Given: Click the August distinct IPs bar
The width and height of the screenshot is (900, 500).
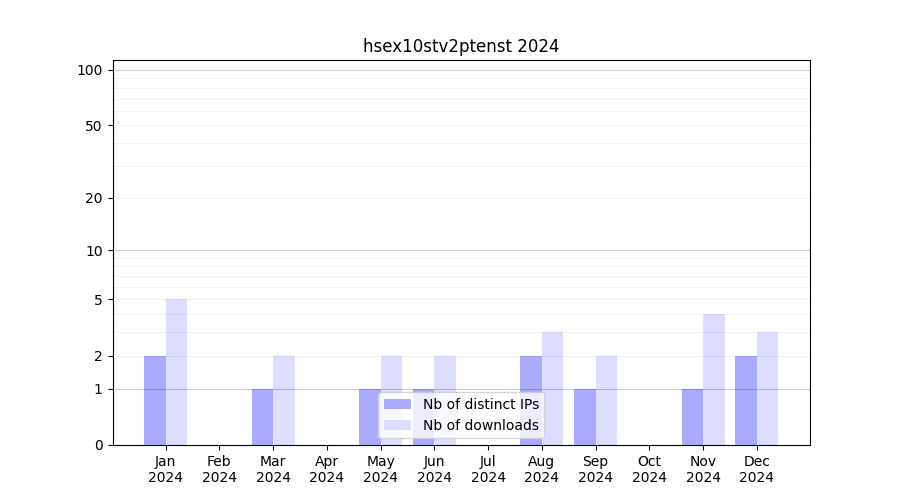Looking at the screenshot, I should pos(531,400).
